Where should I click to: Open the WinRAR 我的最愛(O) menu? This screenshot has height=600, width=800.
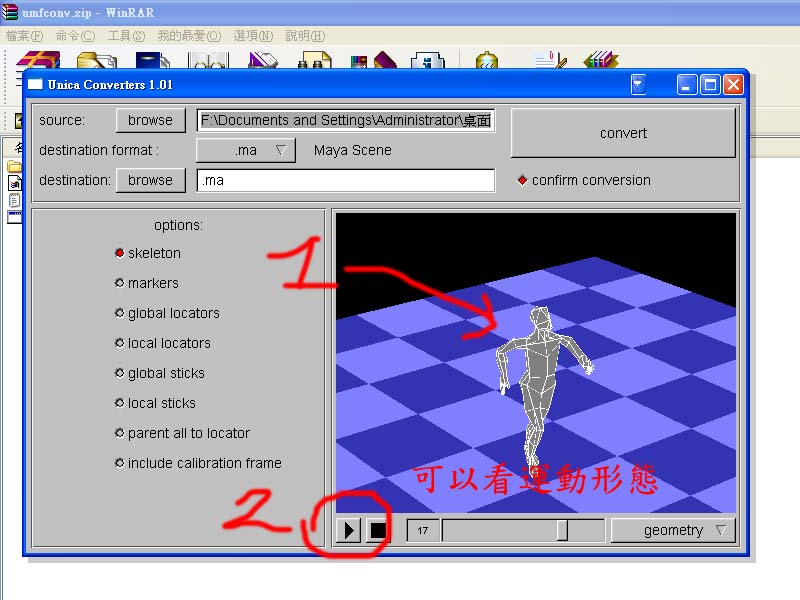[x=189, y=36]
